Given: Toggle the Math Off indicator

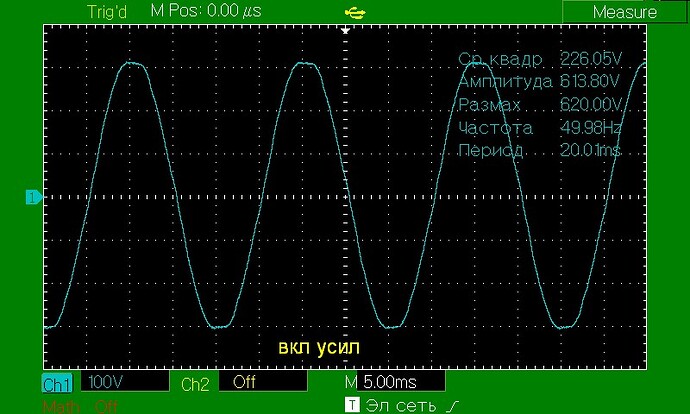Looking at the screenshot, I should point(80,407).
